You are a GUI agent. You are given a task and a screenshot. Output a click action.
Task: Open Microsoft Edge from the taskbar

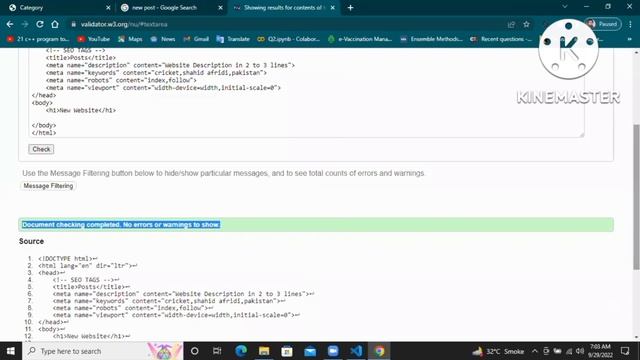tap(241, 351)
